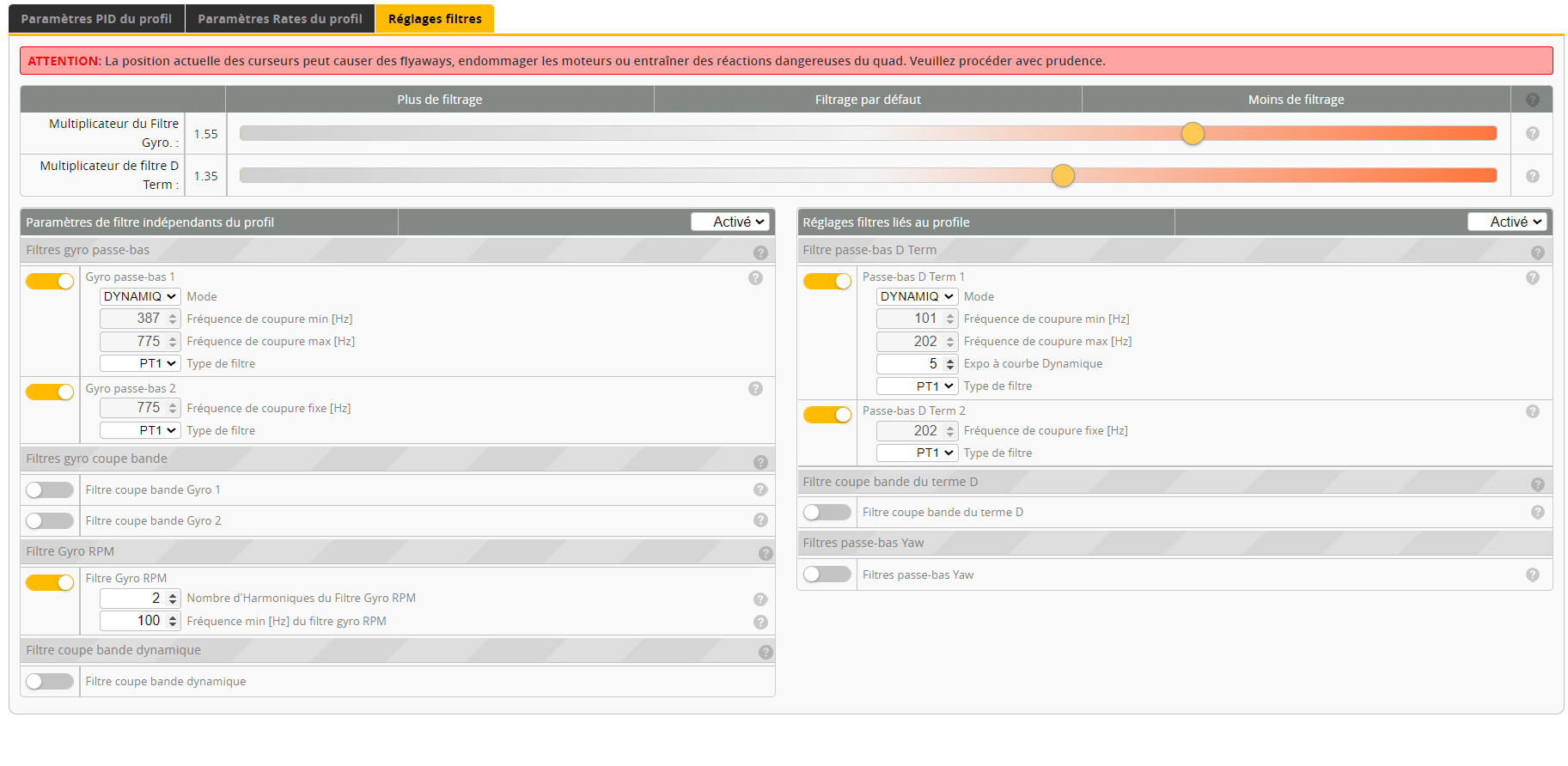Show help for Nombre d'Harmoniques du Filtre Gyro RPM

click(760, 599)
